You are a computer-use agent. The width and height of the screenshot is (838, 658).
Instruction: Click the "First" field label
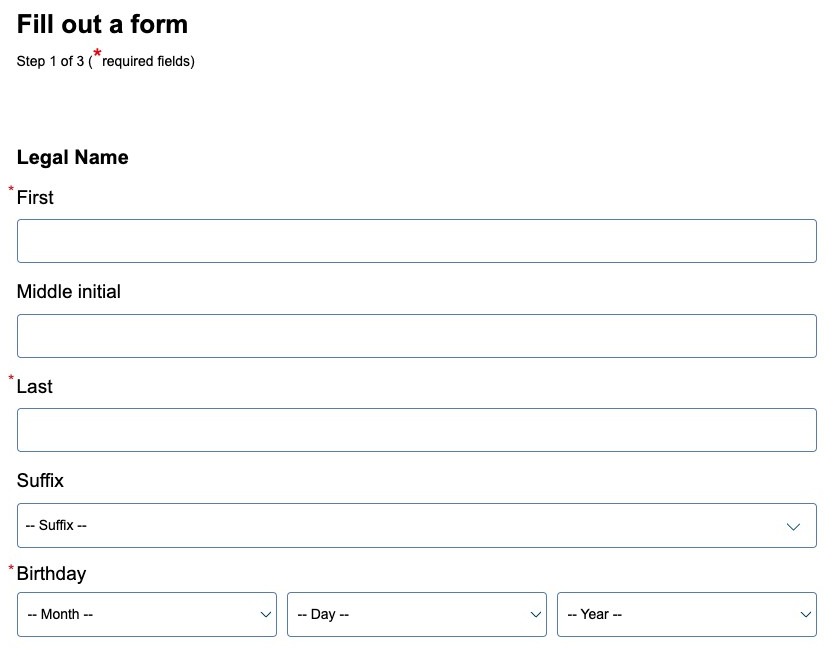coord(35,198)
